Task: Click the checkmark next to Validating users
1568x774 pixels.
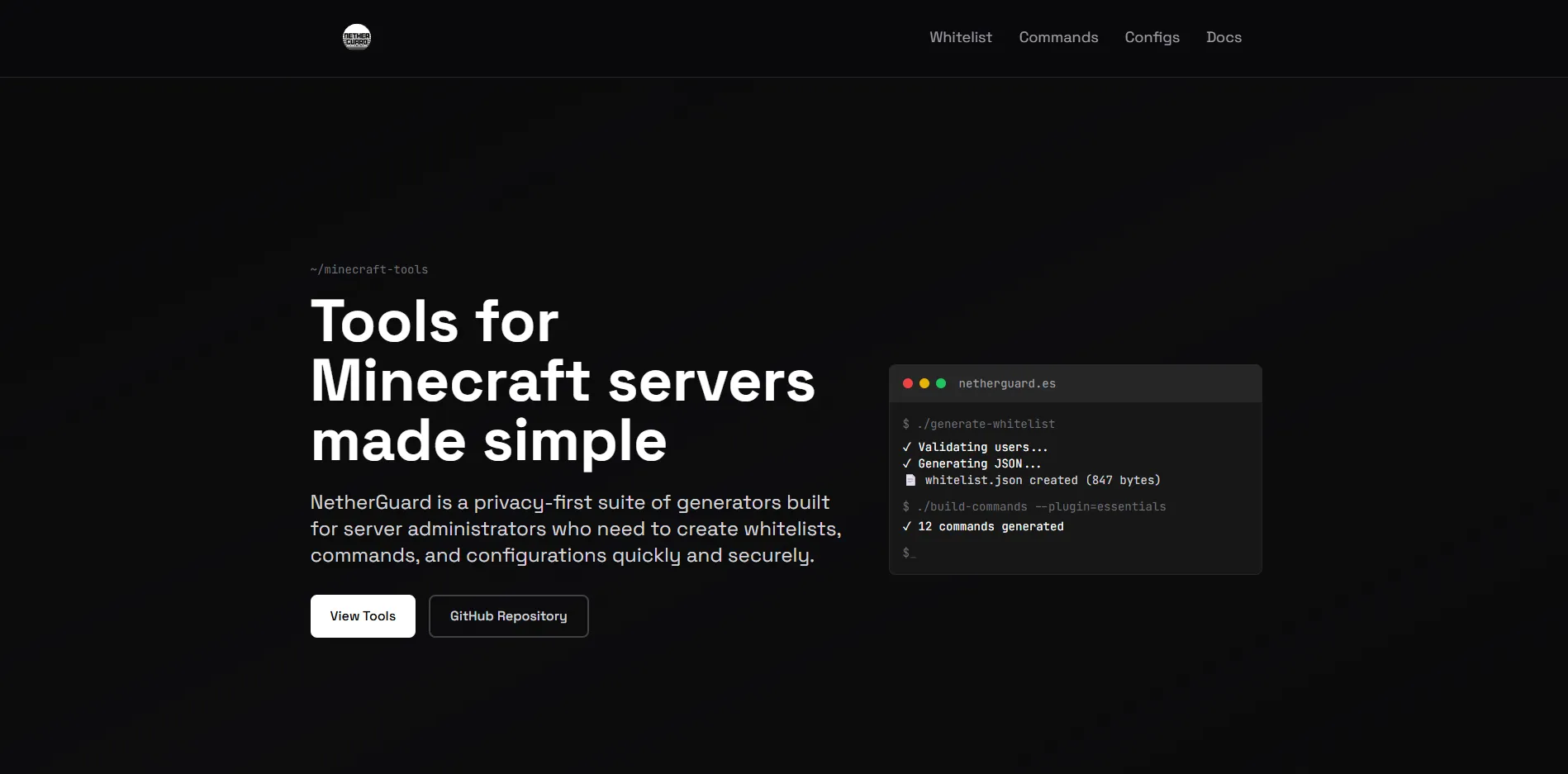Action: [x=907, y=447]
